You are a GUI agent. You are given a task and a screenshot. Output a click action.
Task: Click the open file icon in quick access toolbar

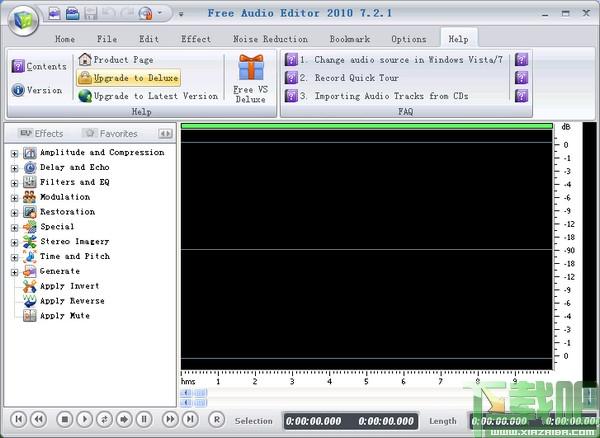pos(72,13)
